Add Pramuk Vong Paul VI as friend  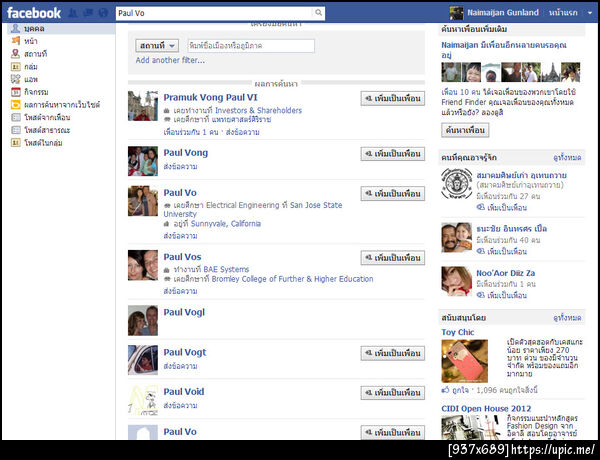393,98
